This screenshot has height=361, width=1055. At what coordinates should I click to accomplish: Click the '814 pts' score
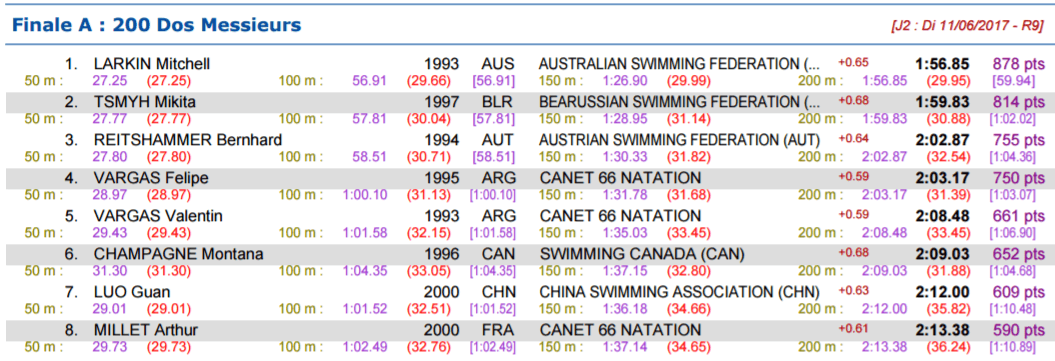click(1019, 102)
